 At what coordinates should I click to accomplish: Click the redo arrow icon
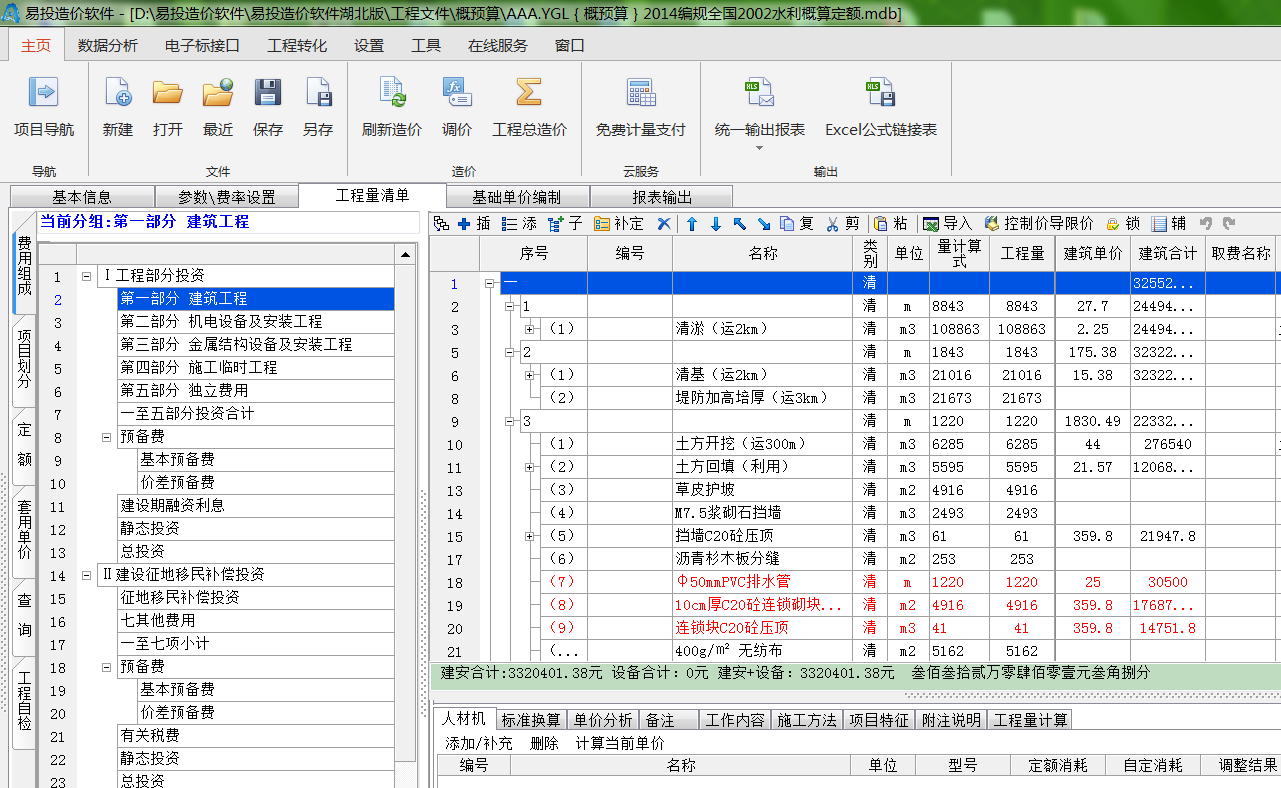point(1229,224)
